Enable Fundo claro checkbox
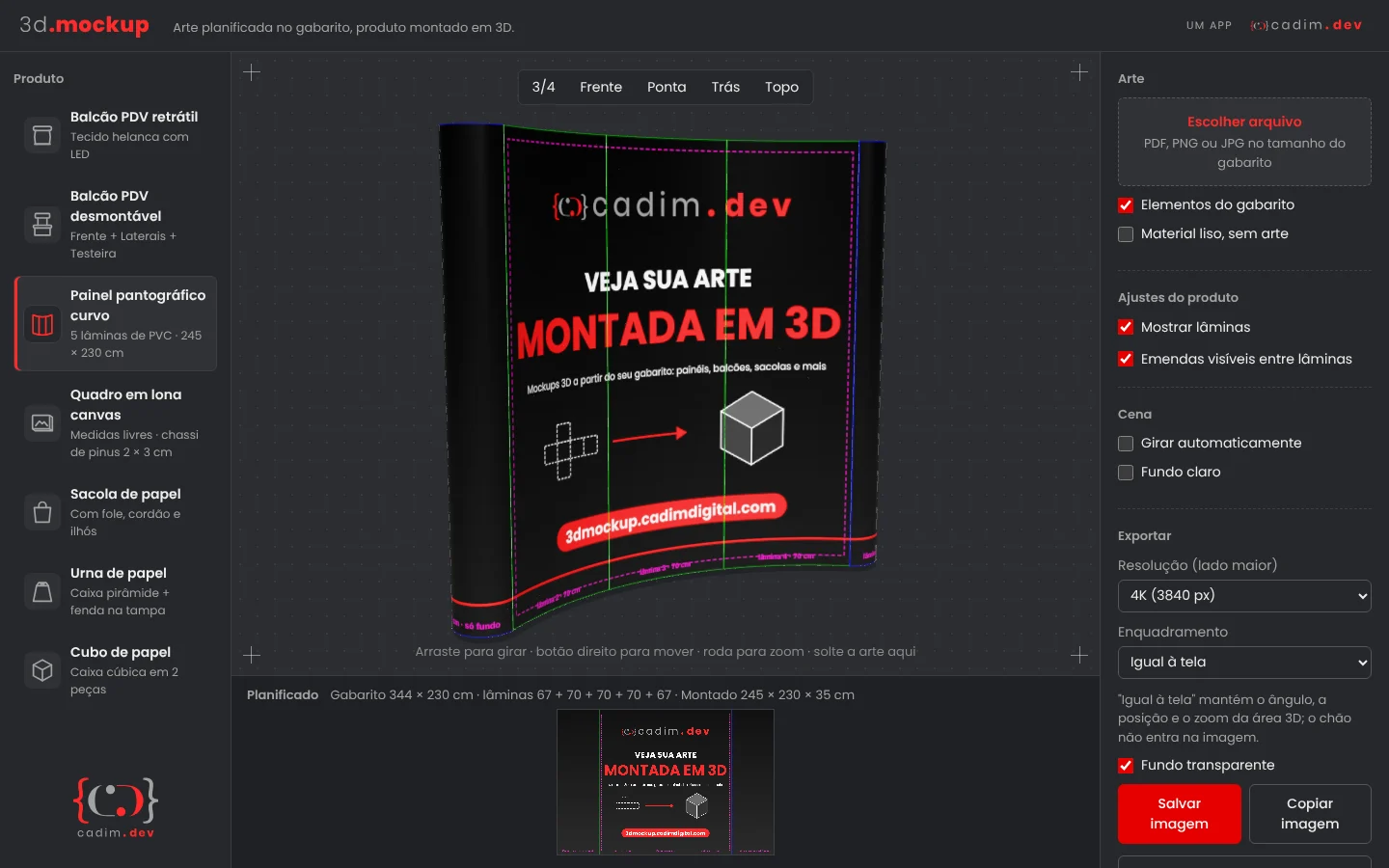This screenshot has width=1389, height=868. pyautogui.click(x=1126, y=473)
